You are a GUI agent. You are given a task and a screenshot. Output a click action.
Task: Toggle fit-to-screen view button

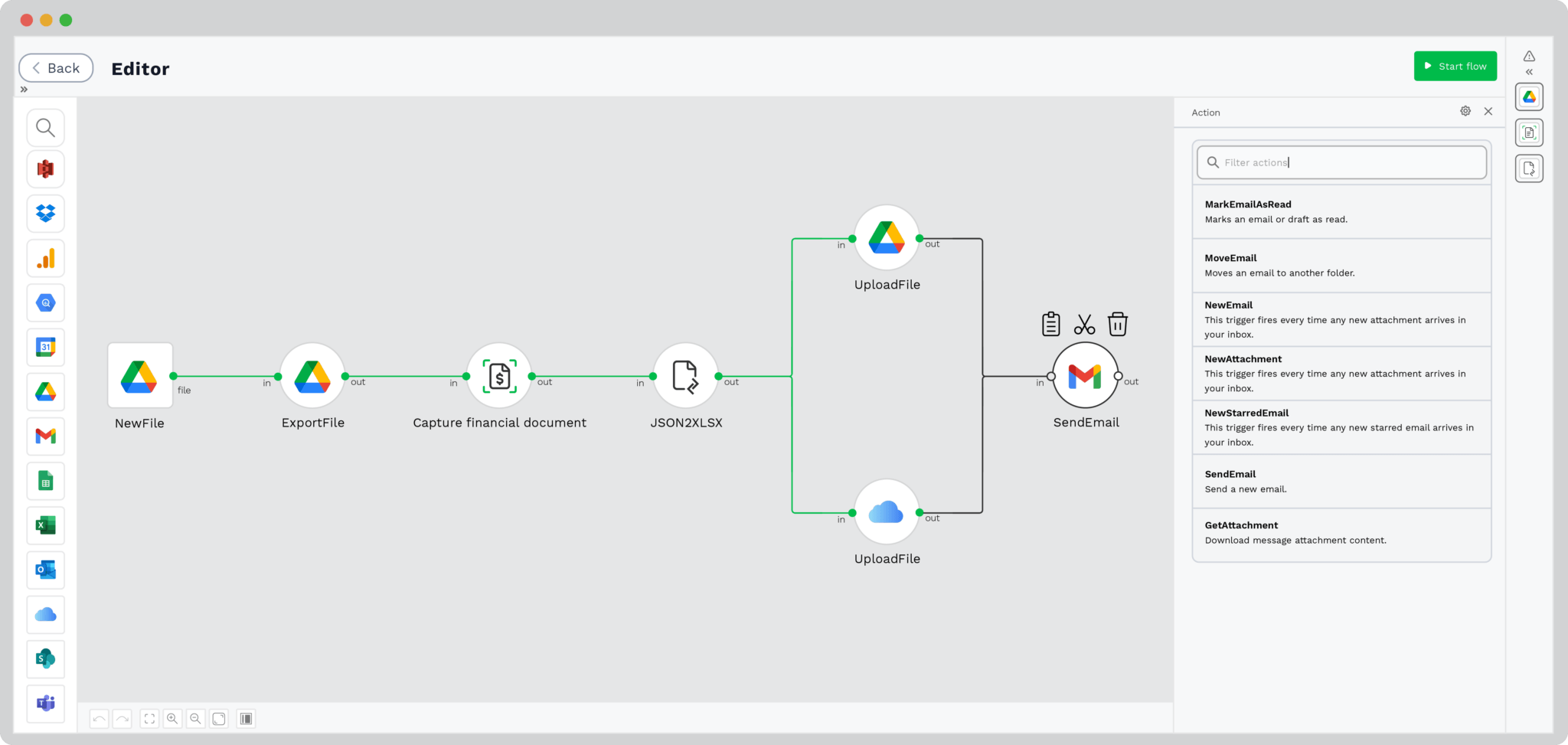coord(149,718)
